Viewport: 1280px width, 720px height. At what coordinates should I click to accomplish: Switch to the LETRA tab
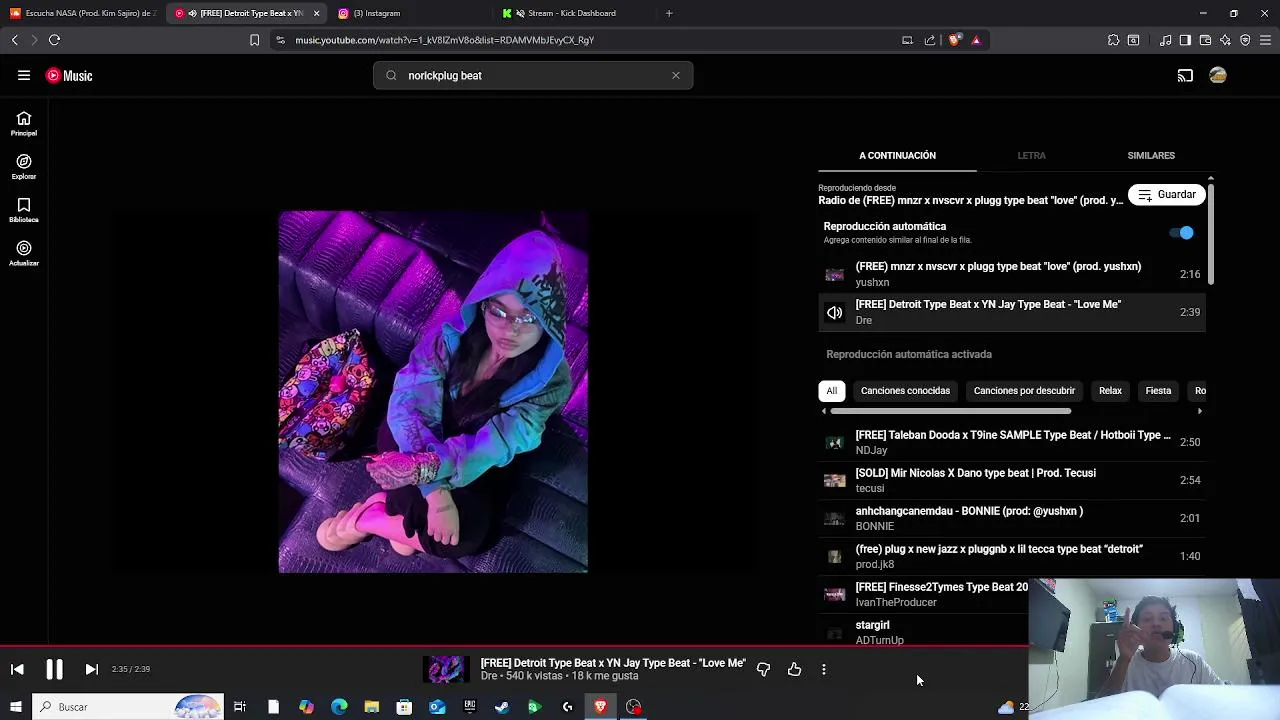(1031, 156)
